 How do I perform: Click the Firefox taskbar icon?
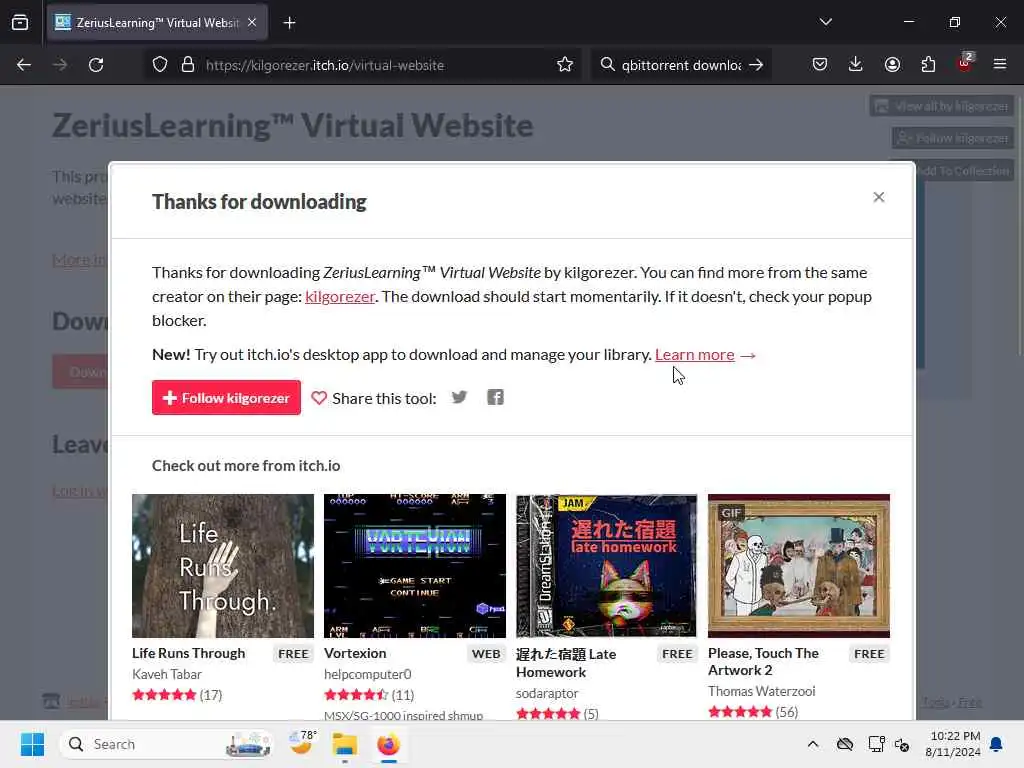coord(389,744)
